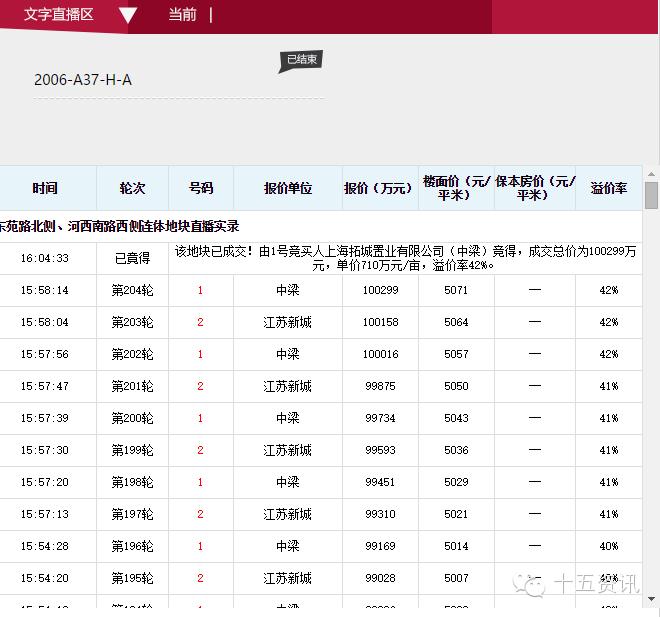Image resolution: width=660 pixels, height=617 pixels.
Task: Click floor price 5043
Action: (x=456, y=418)
